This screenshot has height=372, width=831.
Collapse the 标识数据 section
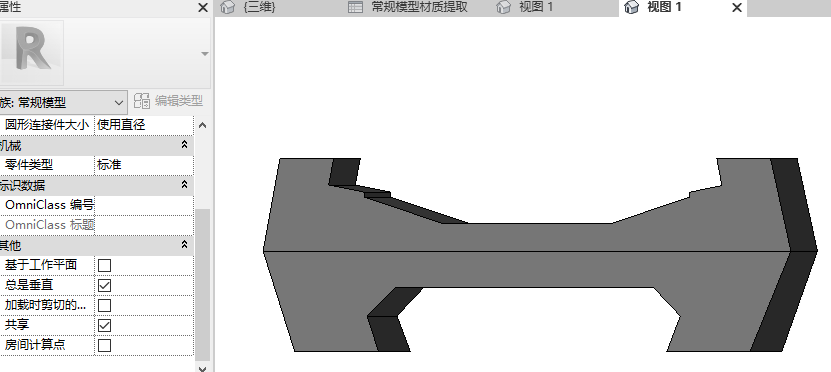coord(184,185)
